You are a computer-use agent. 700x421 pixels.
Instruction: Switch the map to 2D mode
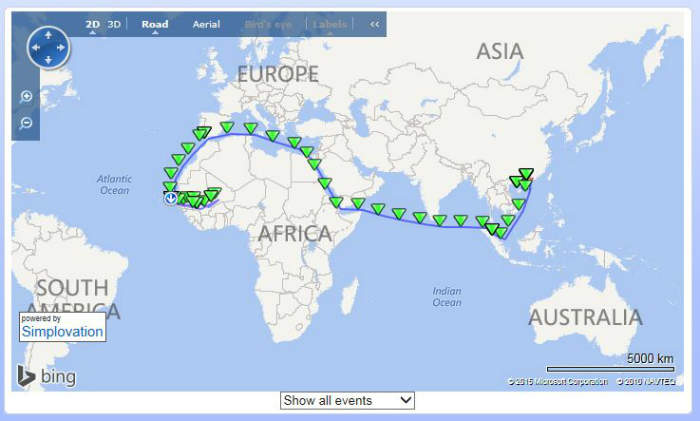click(x=92, y=23)
